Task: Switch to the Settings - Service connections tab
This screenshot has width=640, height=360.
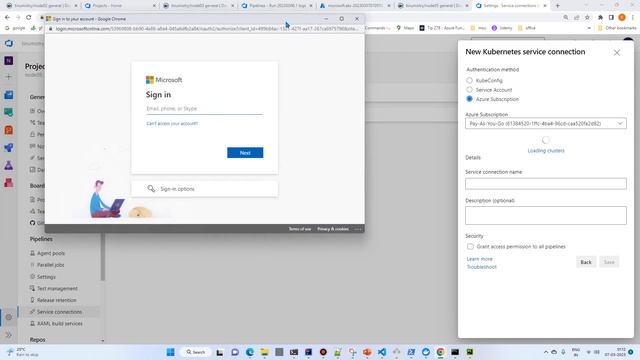Action: pyautogui.click(x=512, y=6)
